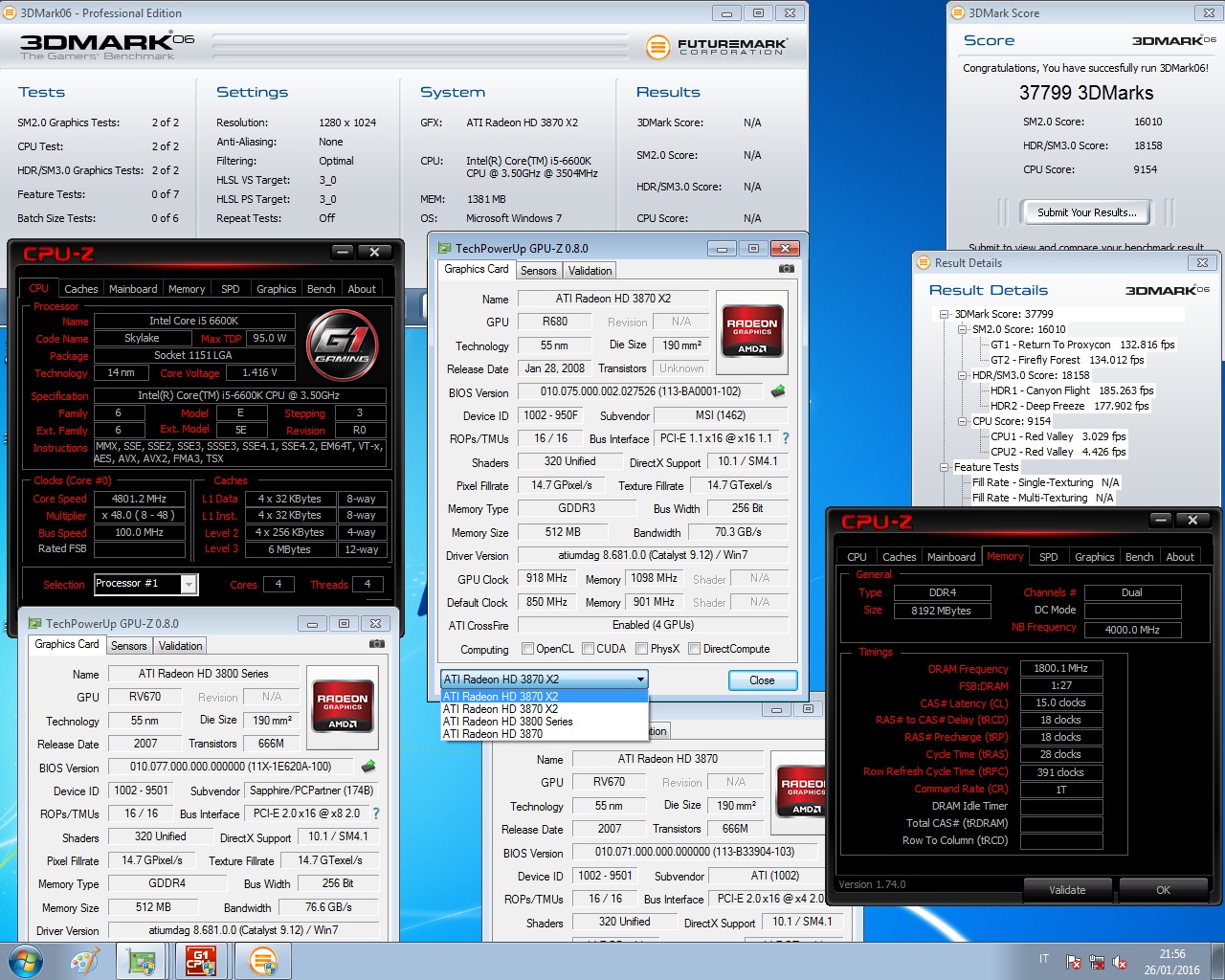Open the GPU selection combo box arrow
This screenshot has height=980, width=1225.
coord(640,679)
